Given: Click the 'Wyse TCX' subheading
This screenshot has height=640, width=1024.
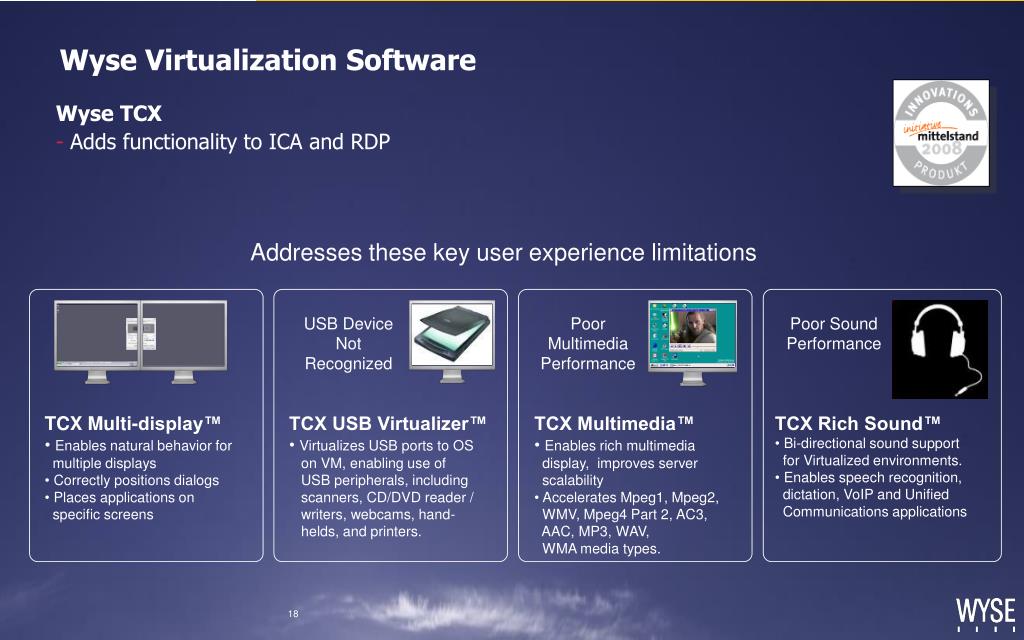Looking at the screenshot, I should (x=109, y=114).
